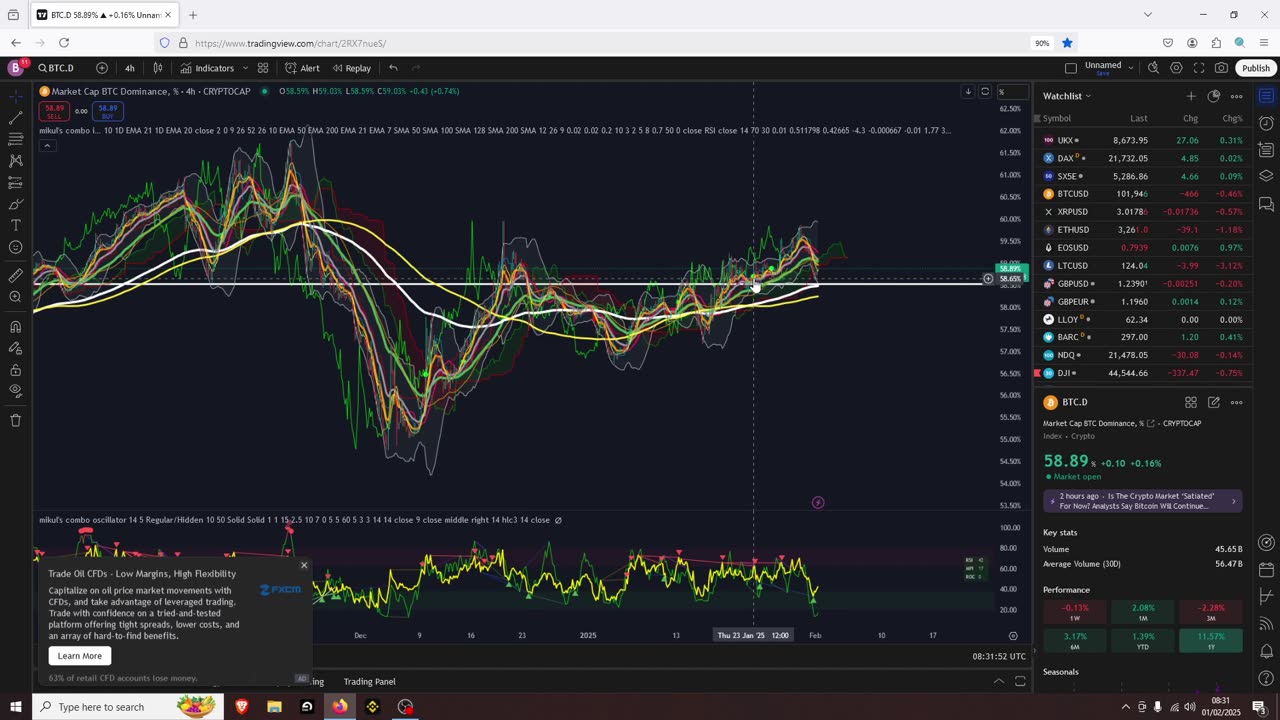Viewport: 1280px width, 720px height.
Task: Click the trash Remove objects icon
Action: [15, 420]
